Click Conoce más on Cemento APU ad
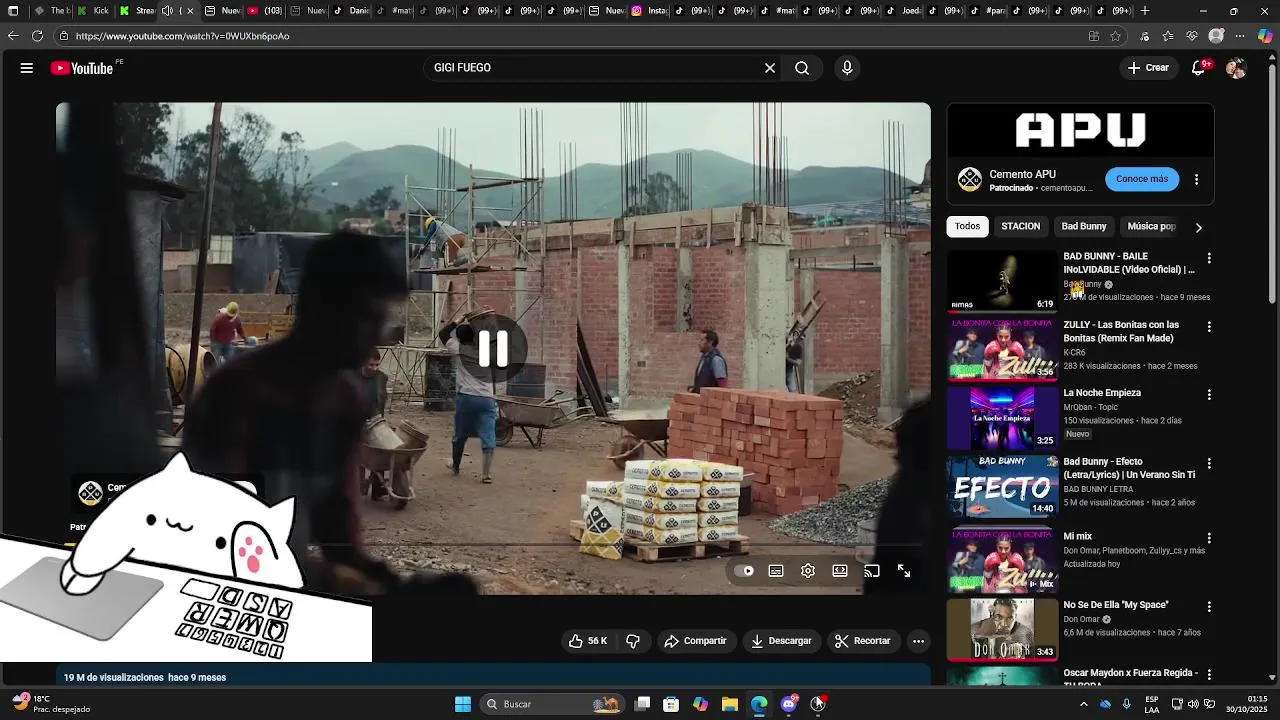1280x720 pixels. pyautogui.click(x=1142, y=179)
